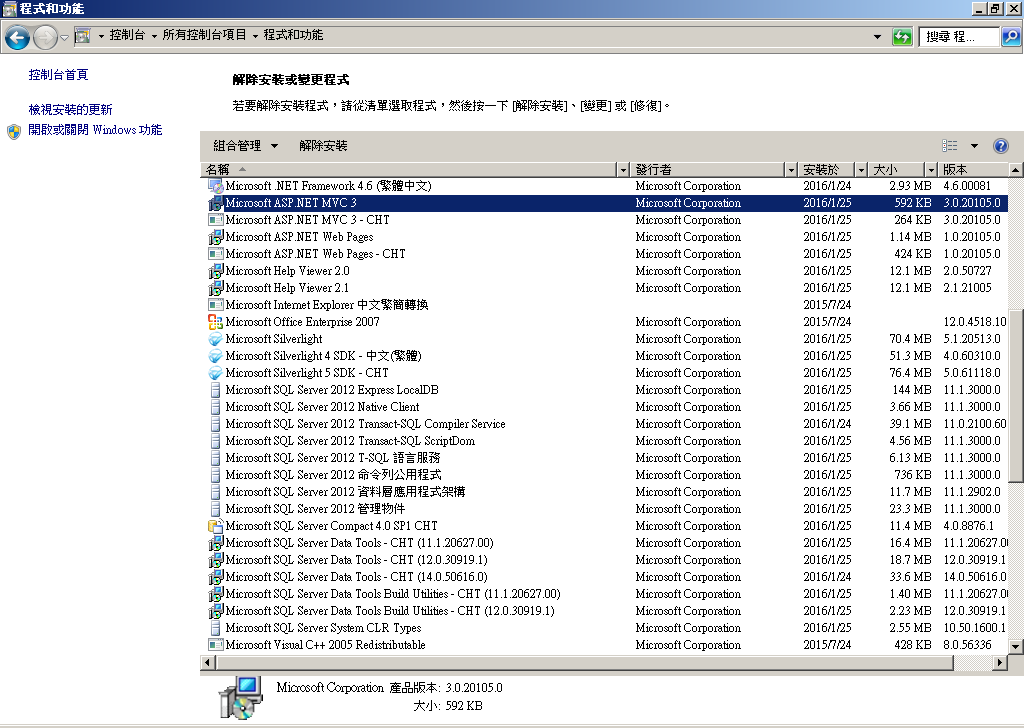Click icon of Microsoft ASP.NET Web Pages

pyautogui.click(x=215, y=237)
